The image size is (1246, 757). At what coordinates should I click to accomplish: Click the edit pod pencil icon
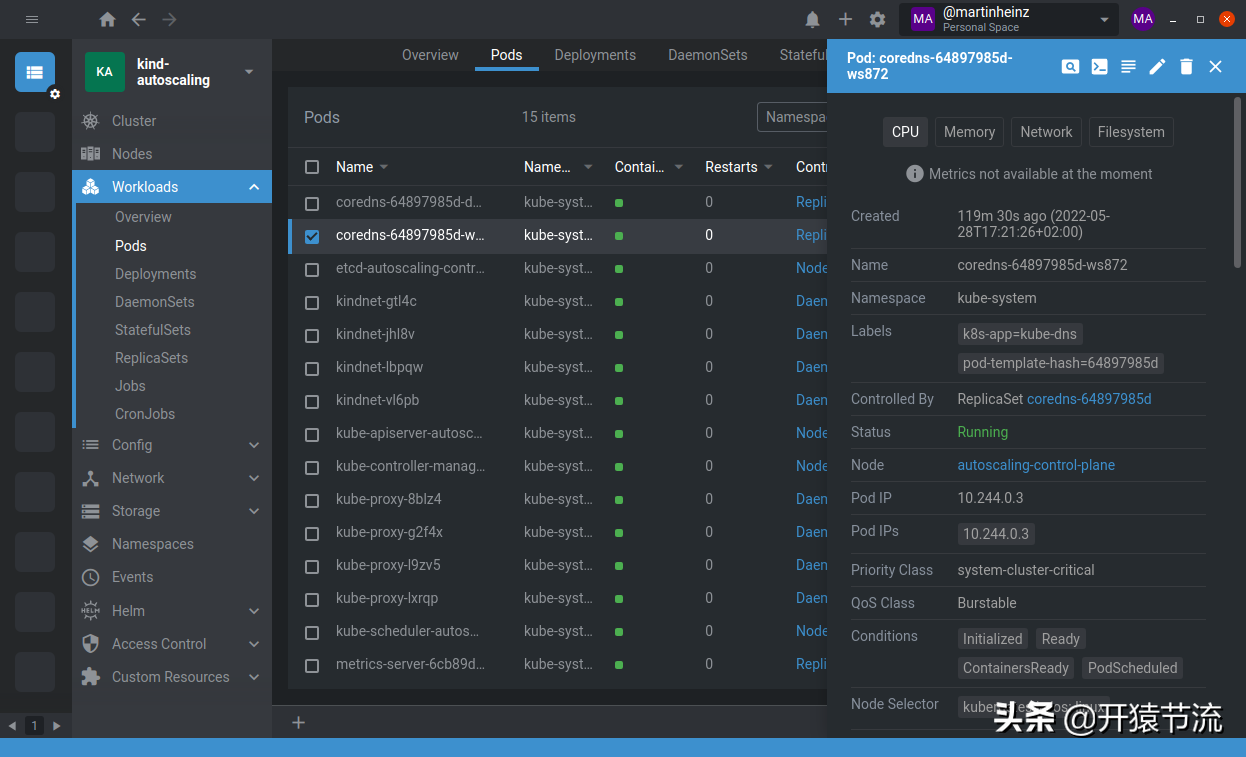[1157, 67]
